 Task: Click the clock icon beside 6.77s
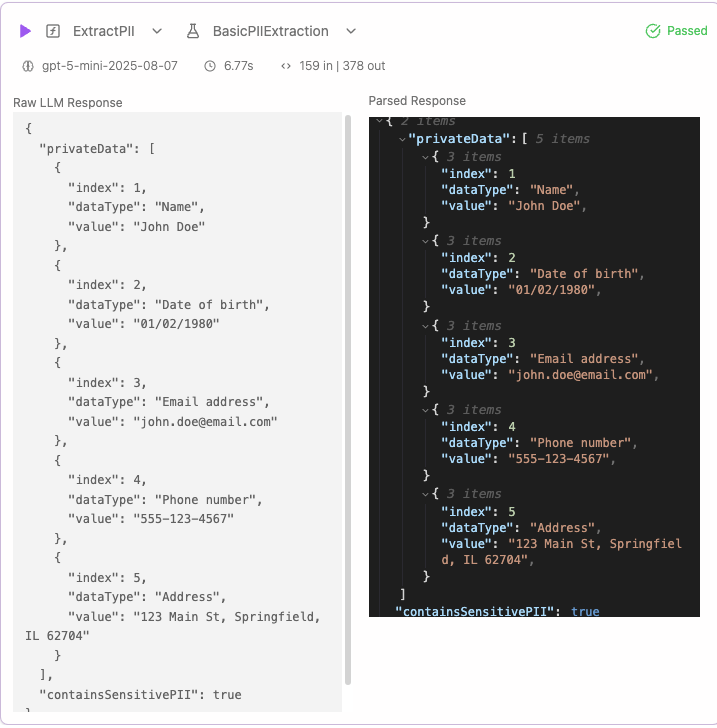(x=210, y=66)
